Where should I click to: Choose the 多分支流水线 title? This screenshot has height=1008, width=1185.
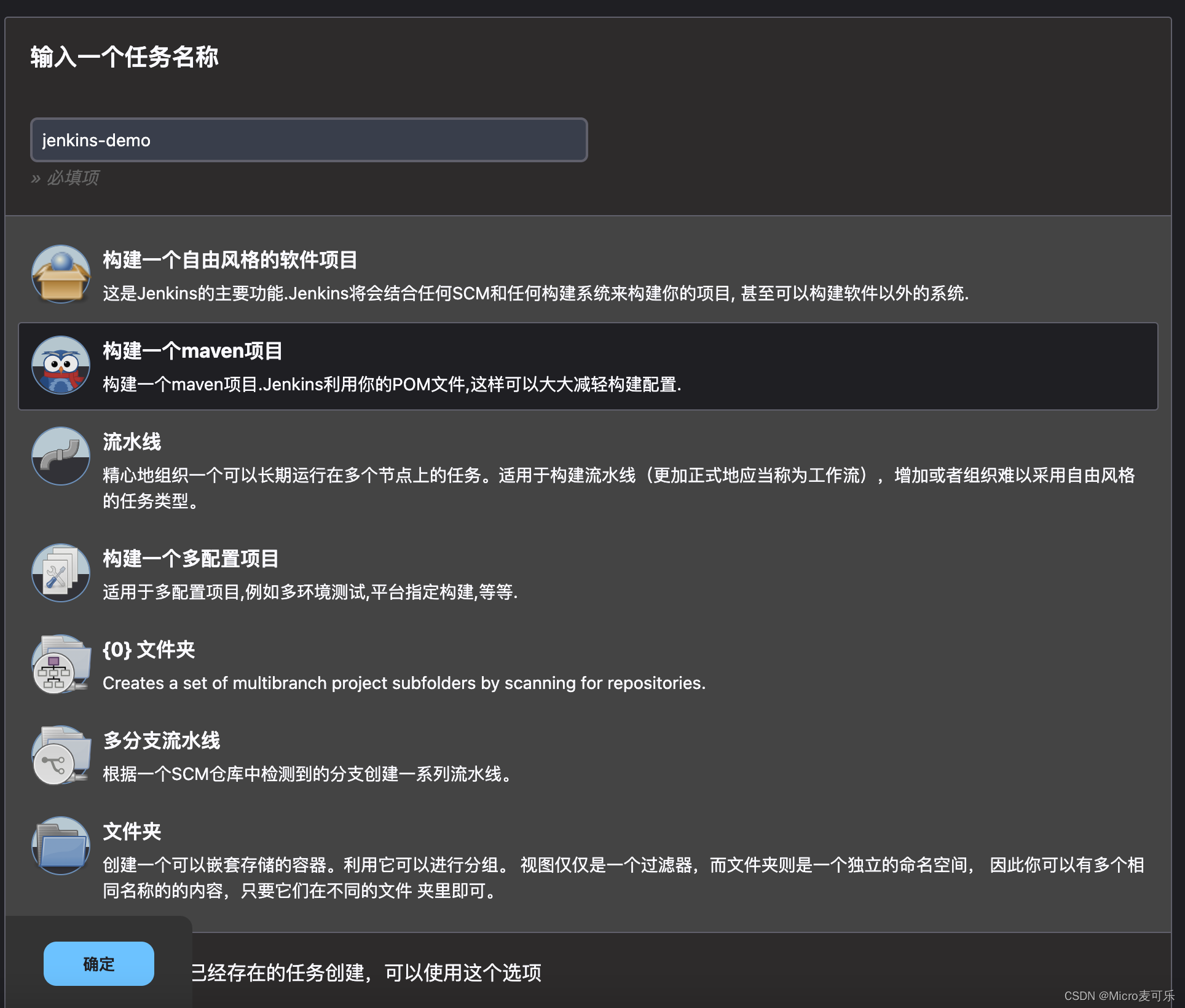coord(161,741)
